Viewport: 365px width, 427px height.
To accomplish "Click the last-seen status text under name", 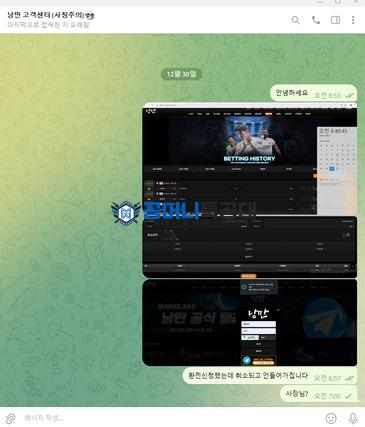I will (x=48, y=25).
